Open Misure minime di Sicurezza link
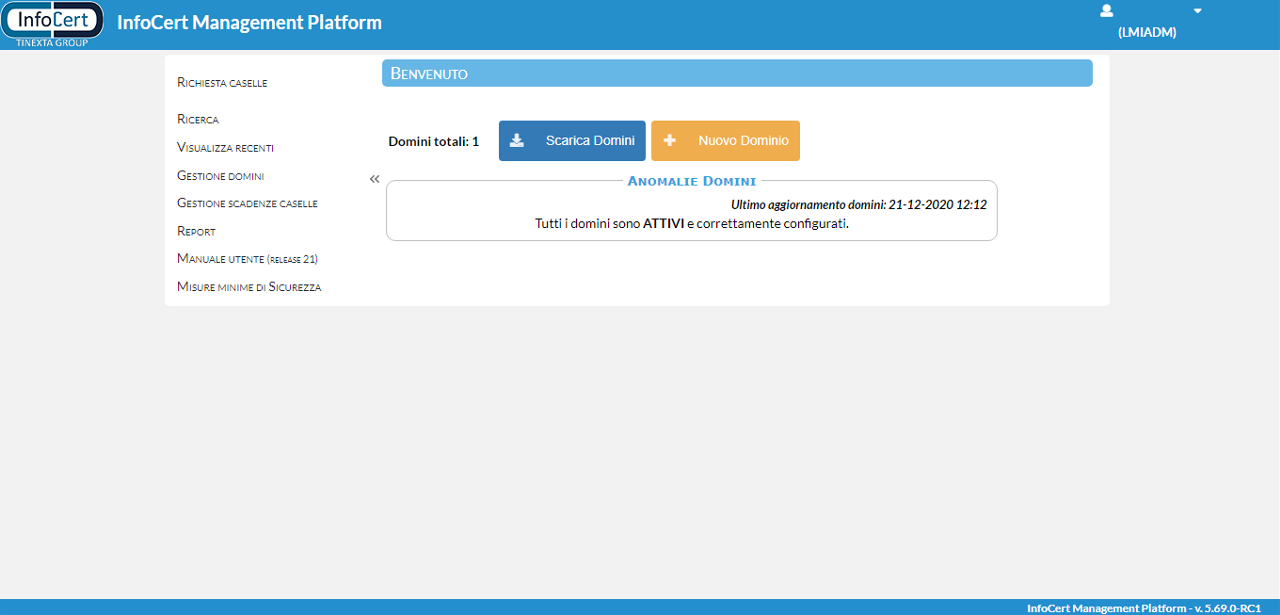1280x615 pixels. tap(249, 287)
